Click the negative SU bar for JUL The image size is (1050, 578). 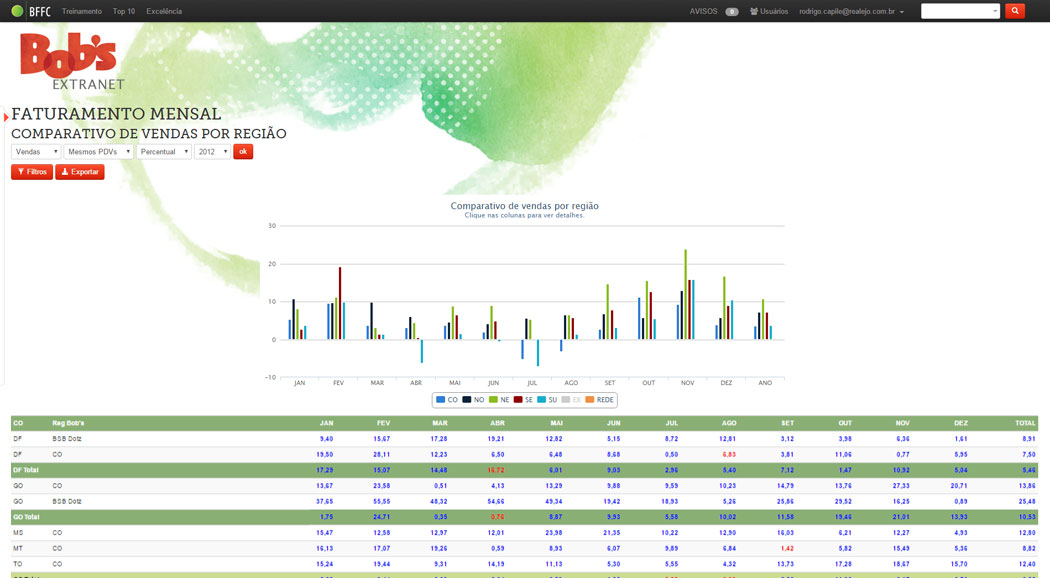(538, 353)
